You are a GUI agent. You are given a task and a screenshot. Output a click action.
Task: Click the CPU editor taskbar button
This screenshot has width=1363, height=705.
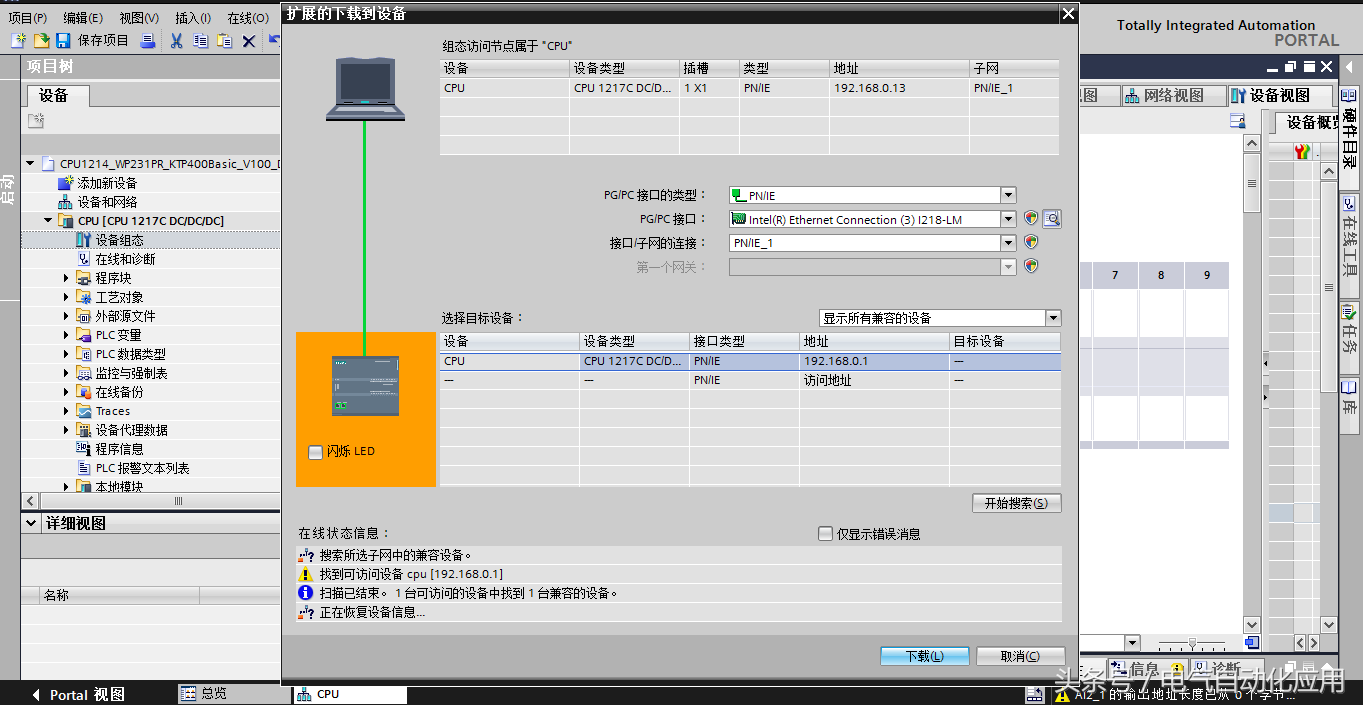pos(350,694)
